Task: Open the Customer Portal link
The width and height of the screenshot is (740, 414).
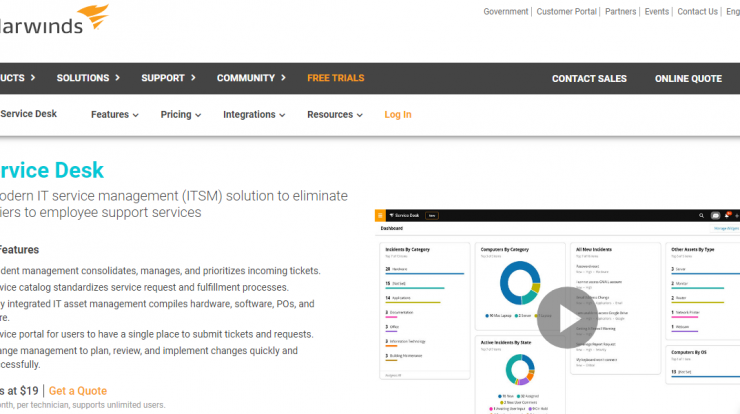Action: (566, 12)
